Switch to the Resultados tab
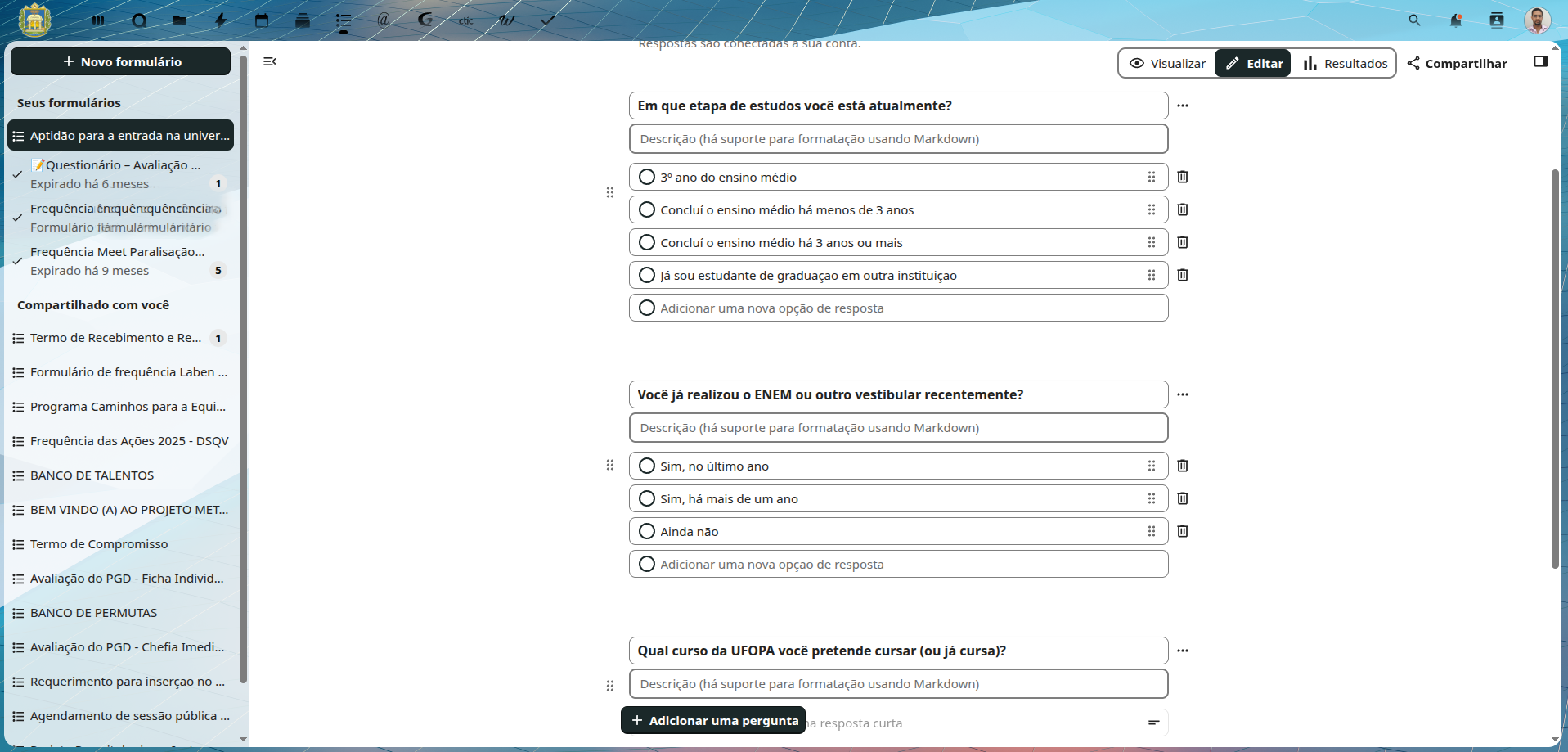The height and width of the screenshot is (752, 1568). [1345, 63]
